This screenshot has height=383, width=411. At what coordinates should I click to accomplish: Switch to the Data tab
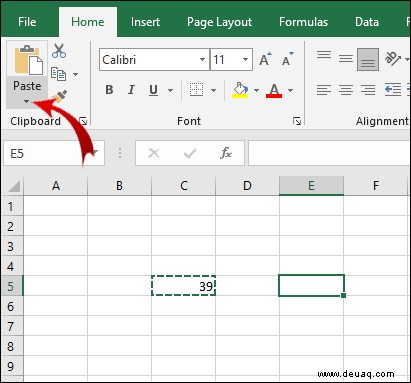click(x=367, y=22)
